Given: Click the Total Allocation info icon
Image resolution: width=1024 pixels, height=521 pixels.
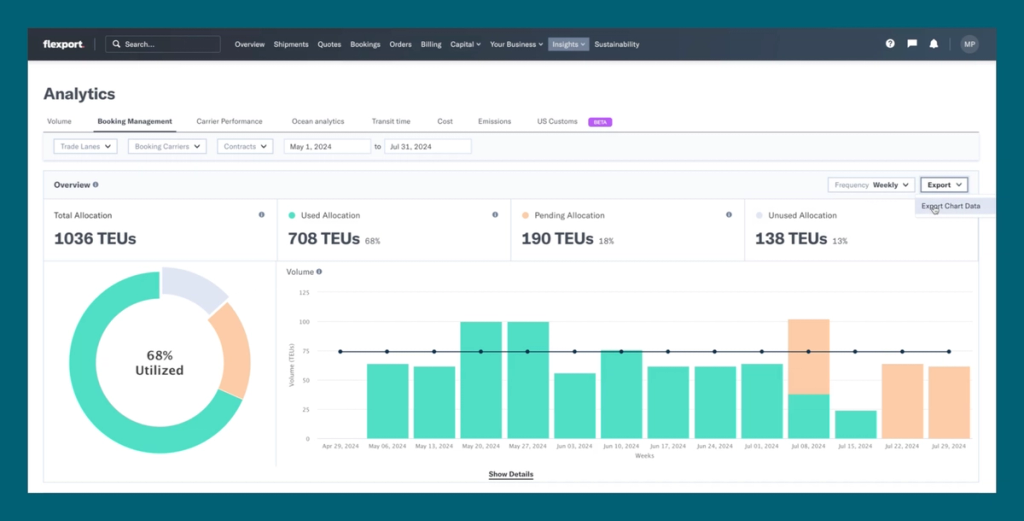Looking at the screenshot, I should tap(261, 215).
